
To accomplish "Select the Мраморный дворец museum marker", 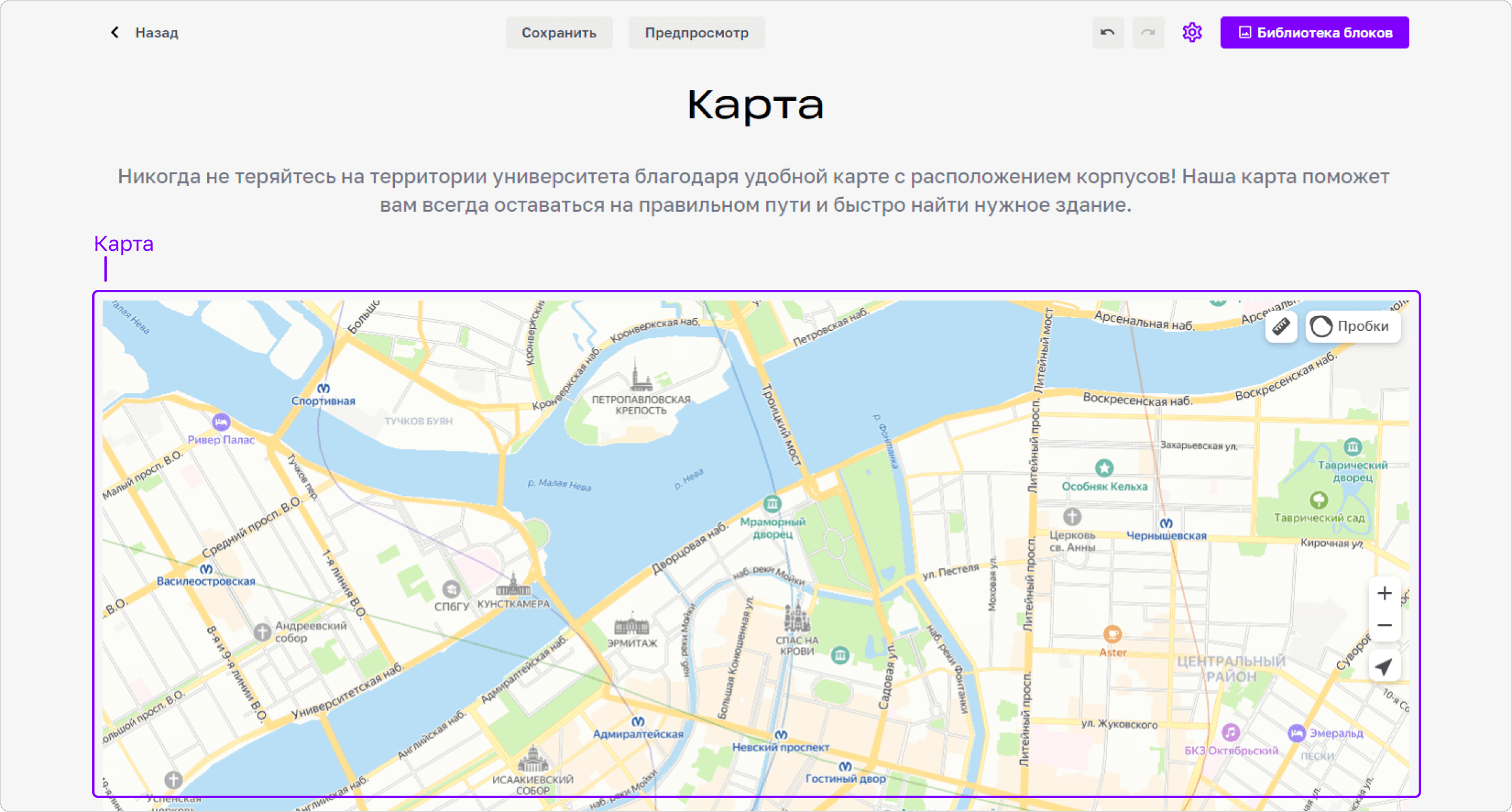I will (772, 503).
